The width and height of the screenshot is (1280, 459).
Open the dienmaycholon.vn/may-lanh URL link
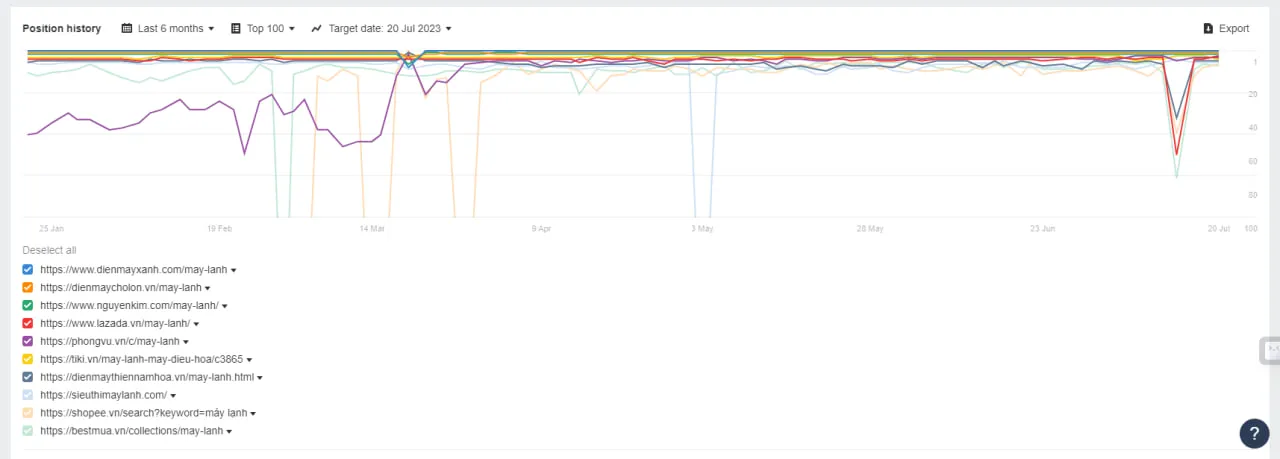click(x=120, y=288)
